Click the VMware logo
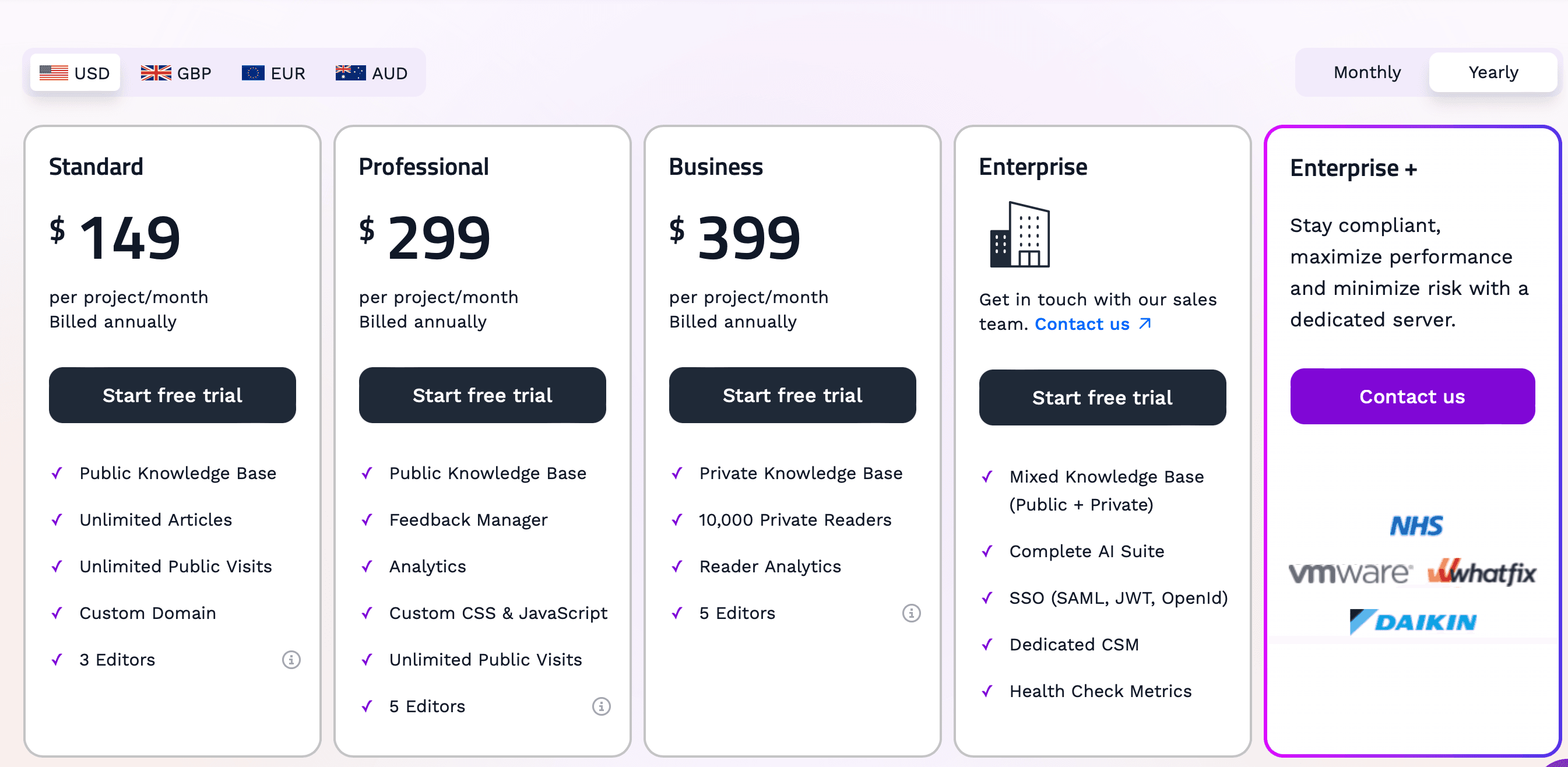1568x767 pixels. tap(1349, 573)
